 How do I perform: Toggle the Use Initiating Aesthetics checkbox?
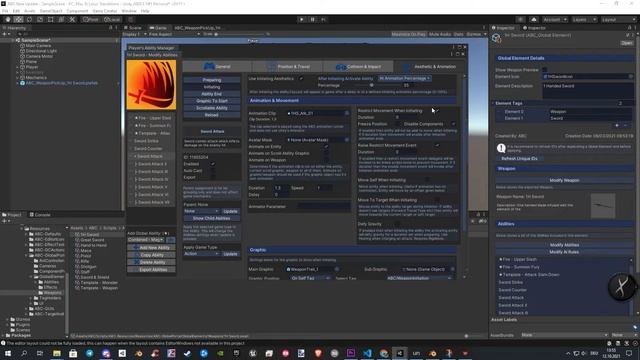(301, 78)
